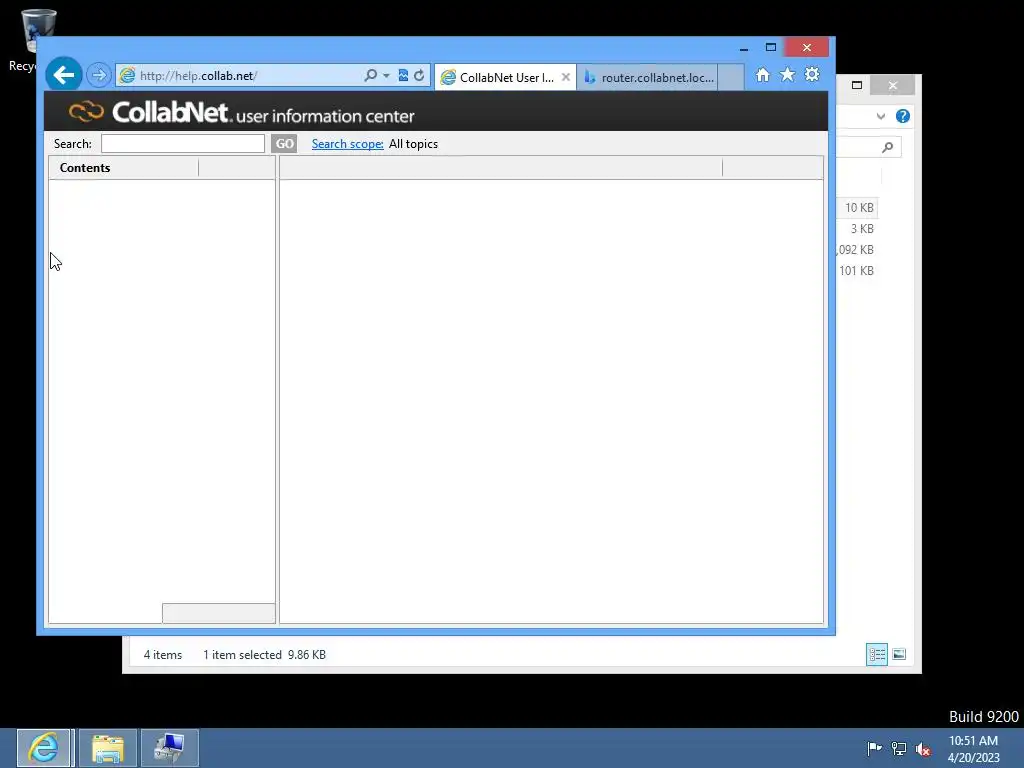1024x768 pixels.
Task: Select the 3 KB file size entry
Action: click(x=862, y=229)
